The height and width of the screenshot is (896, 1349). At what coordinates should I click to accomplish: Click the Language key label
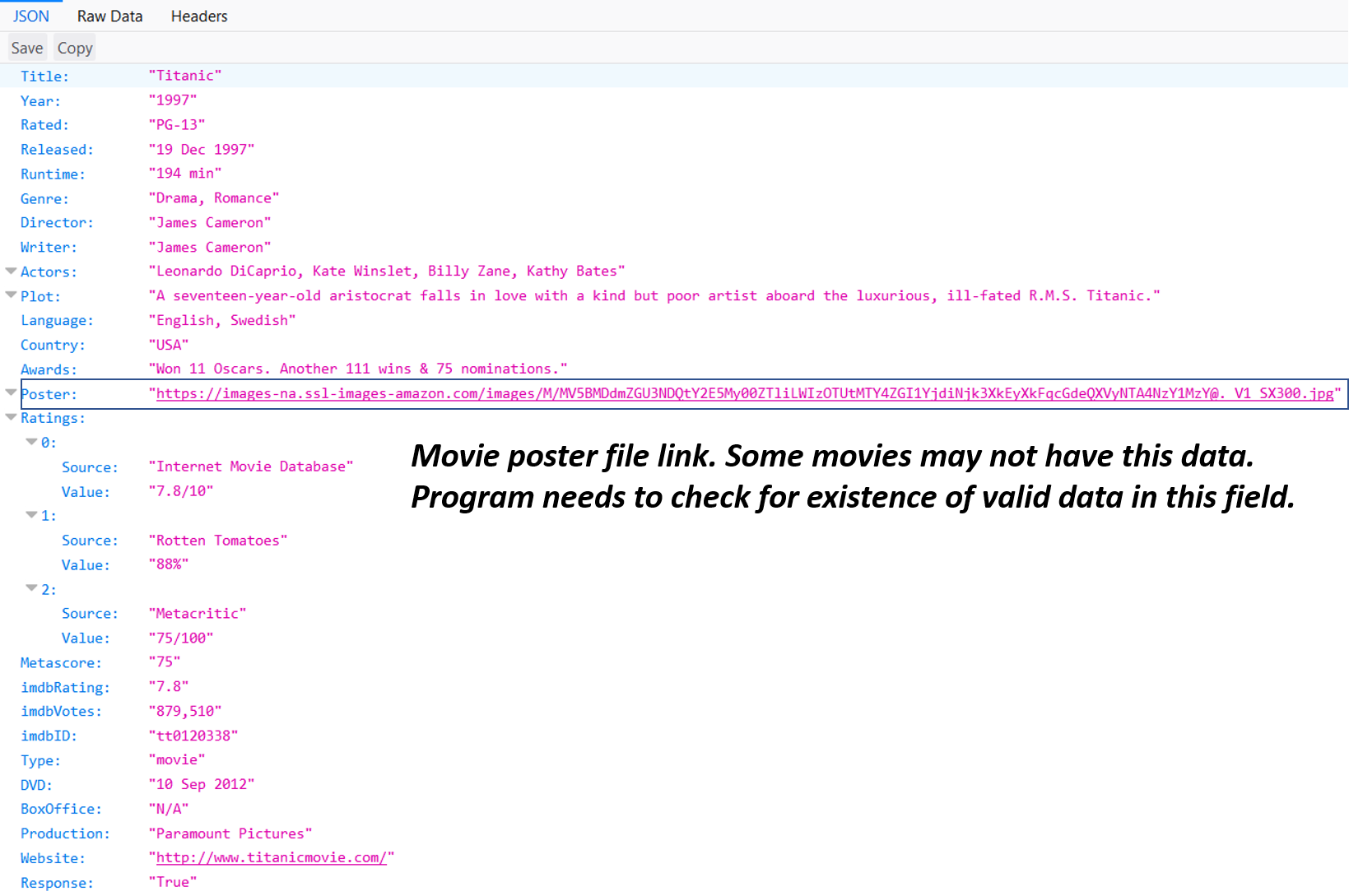[57, 321]
